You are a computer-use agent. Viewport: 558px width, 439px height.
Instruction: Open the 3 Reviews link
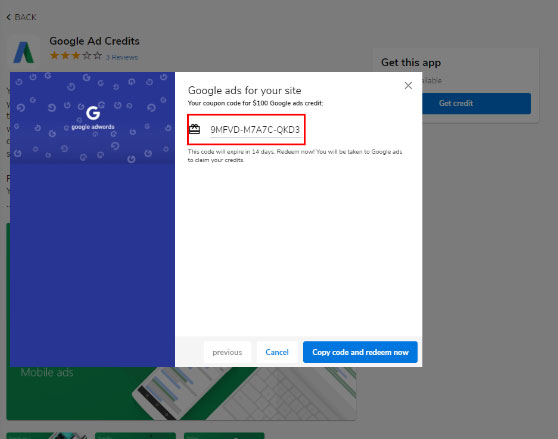click(122, 57)
